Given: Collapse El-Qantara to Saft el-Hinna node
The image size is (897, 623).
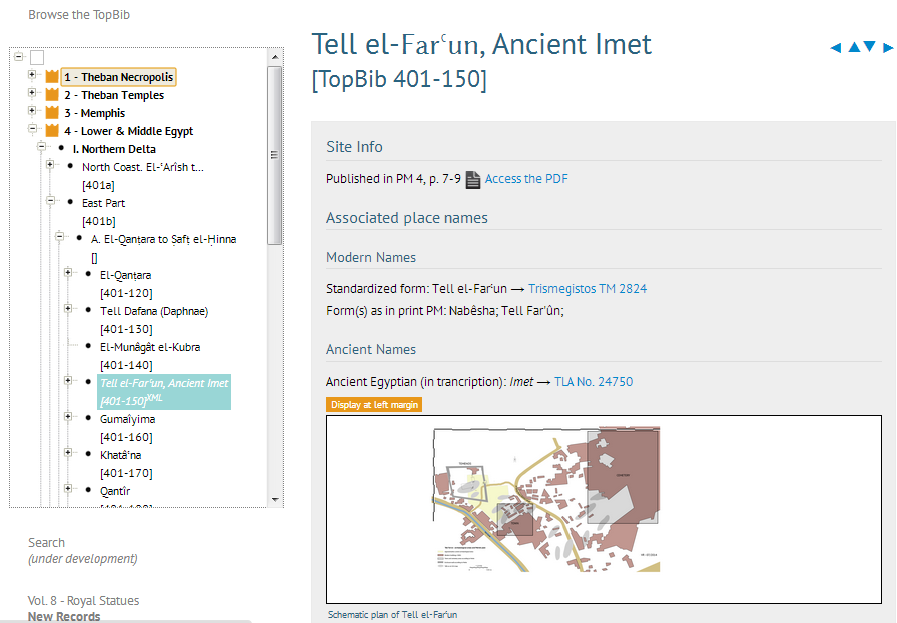Looking at the screenshot, I should coord(59,236).
